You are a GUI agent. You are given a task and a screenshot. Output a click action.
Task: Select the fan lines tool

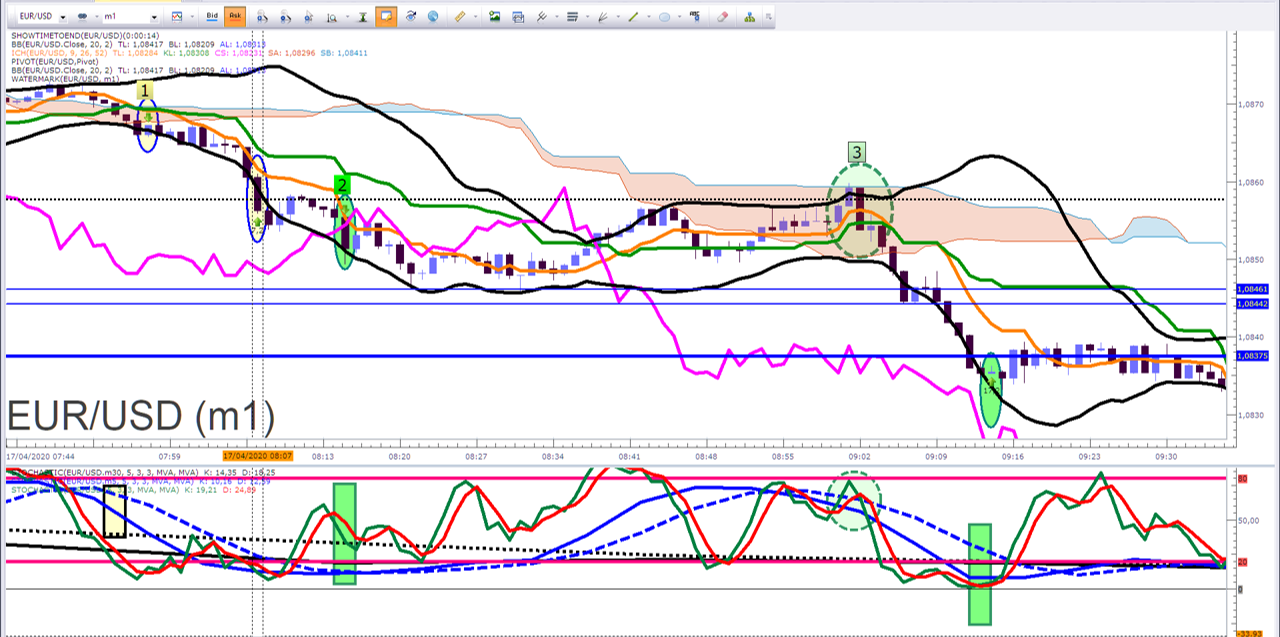click(x=602, y=17)
